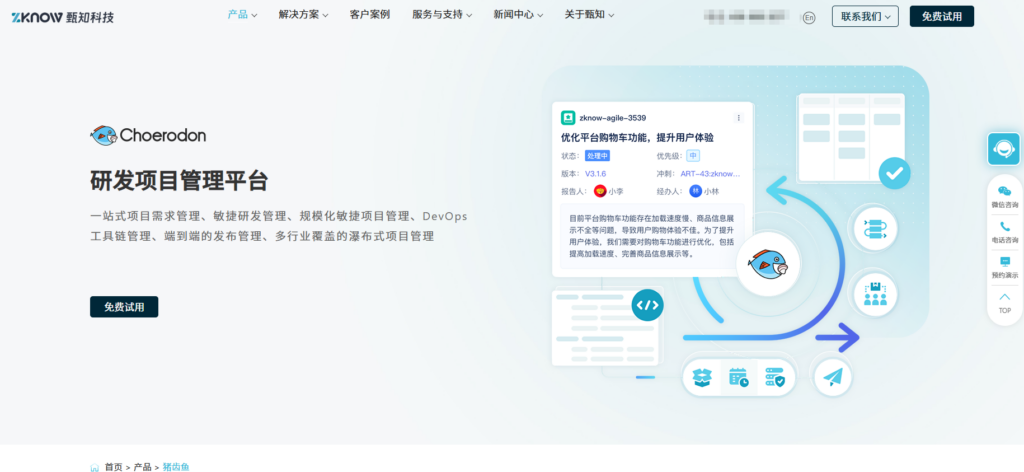Click the 微信咨询 WeChat icon
Viewport: 1024px width, 472px height.
(x=1004, y=195)
